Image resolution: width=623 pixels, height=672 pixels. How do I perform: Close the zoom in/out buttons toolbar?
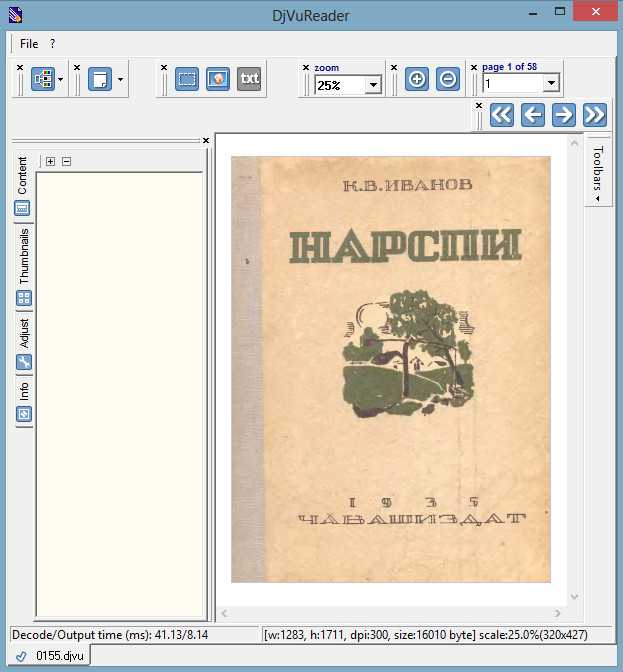394,68
